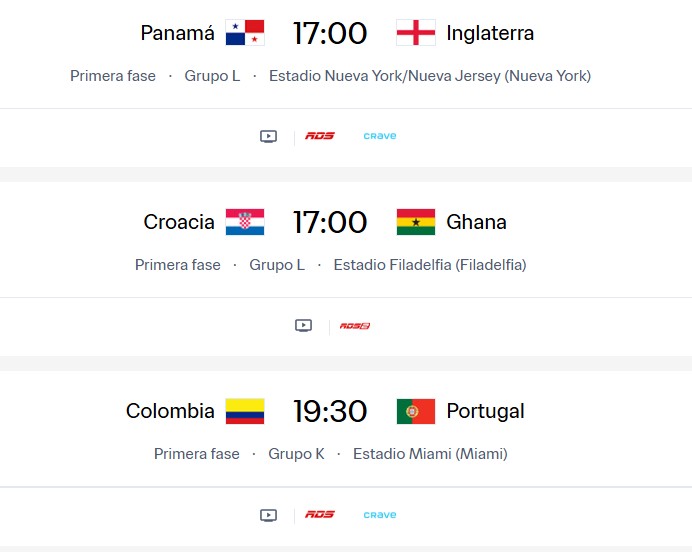Screen dimensions: 692x552
Task: Open the Panamá team name link
Action: pyautogui.click(x=177, y=33)
